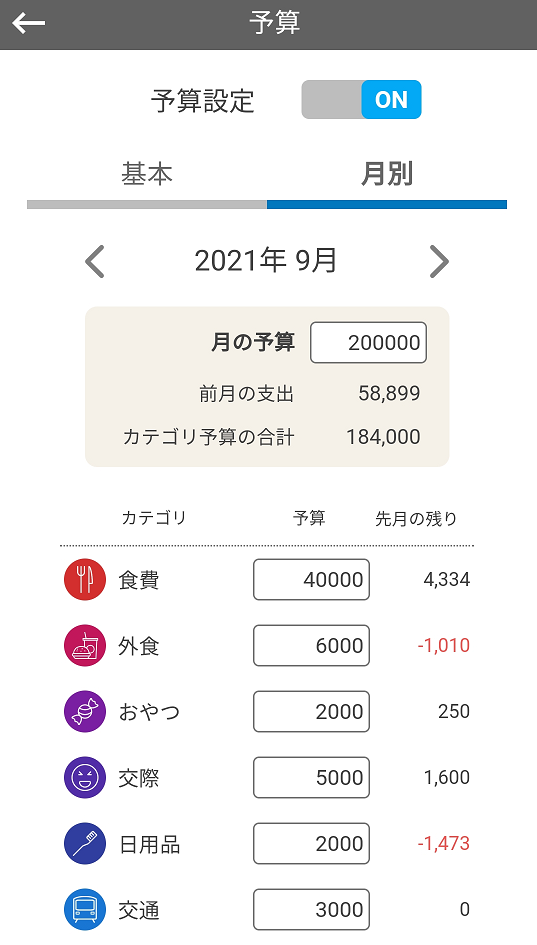The width and height of the screenshot is (537, 945).
Task: Tap the 外食 burger and drink icon
Action: click(85, 645)
